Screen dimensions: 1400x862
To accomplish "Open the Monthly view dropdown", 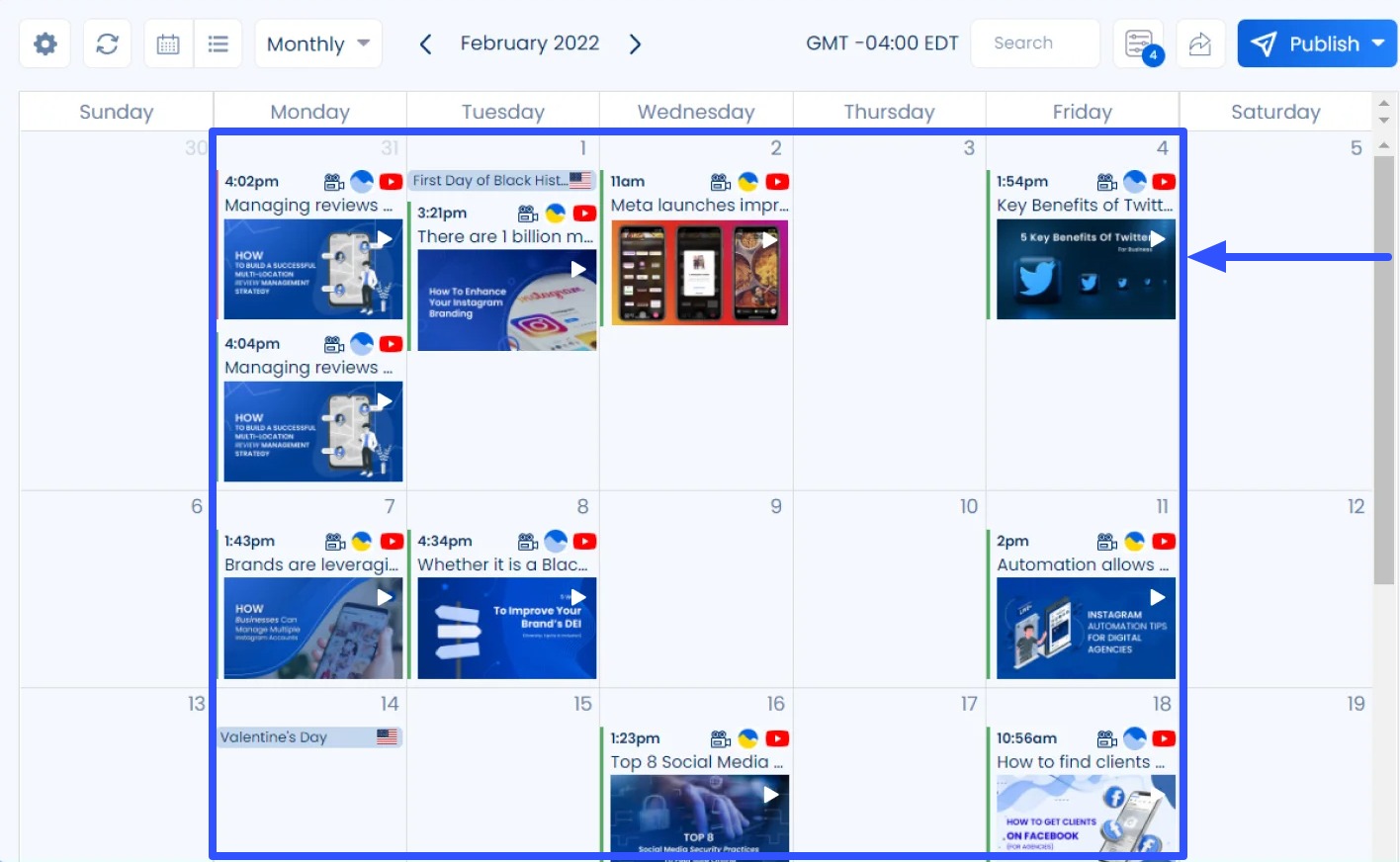I will [317, 44].
